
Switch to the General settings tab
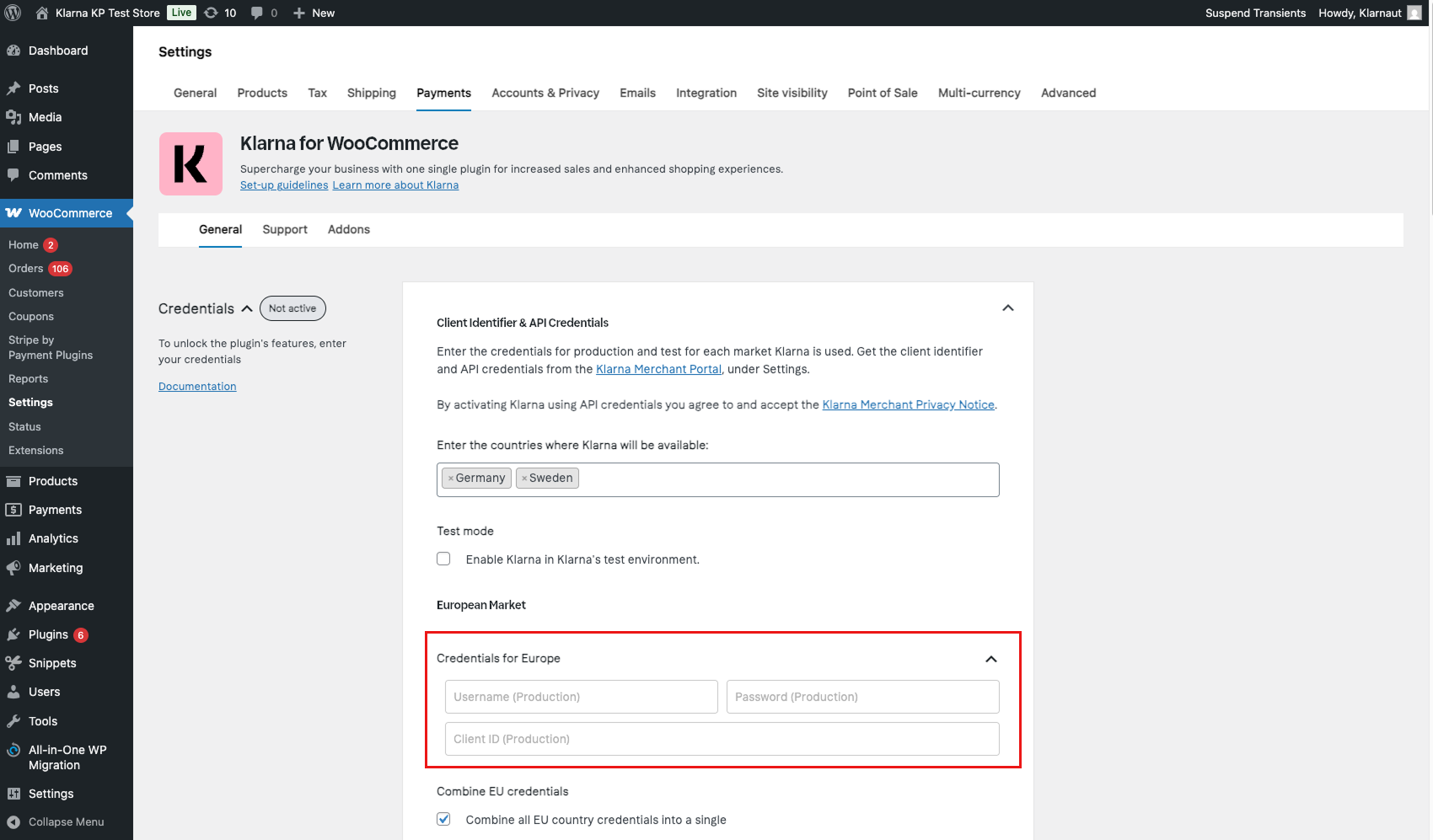point(195,93)
